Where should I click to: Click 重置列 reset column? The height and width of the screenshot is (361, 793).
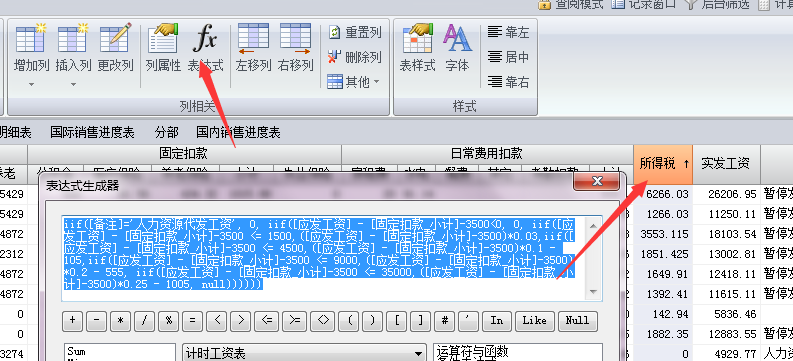pyautogui.click(x=354, y=33)
